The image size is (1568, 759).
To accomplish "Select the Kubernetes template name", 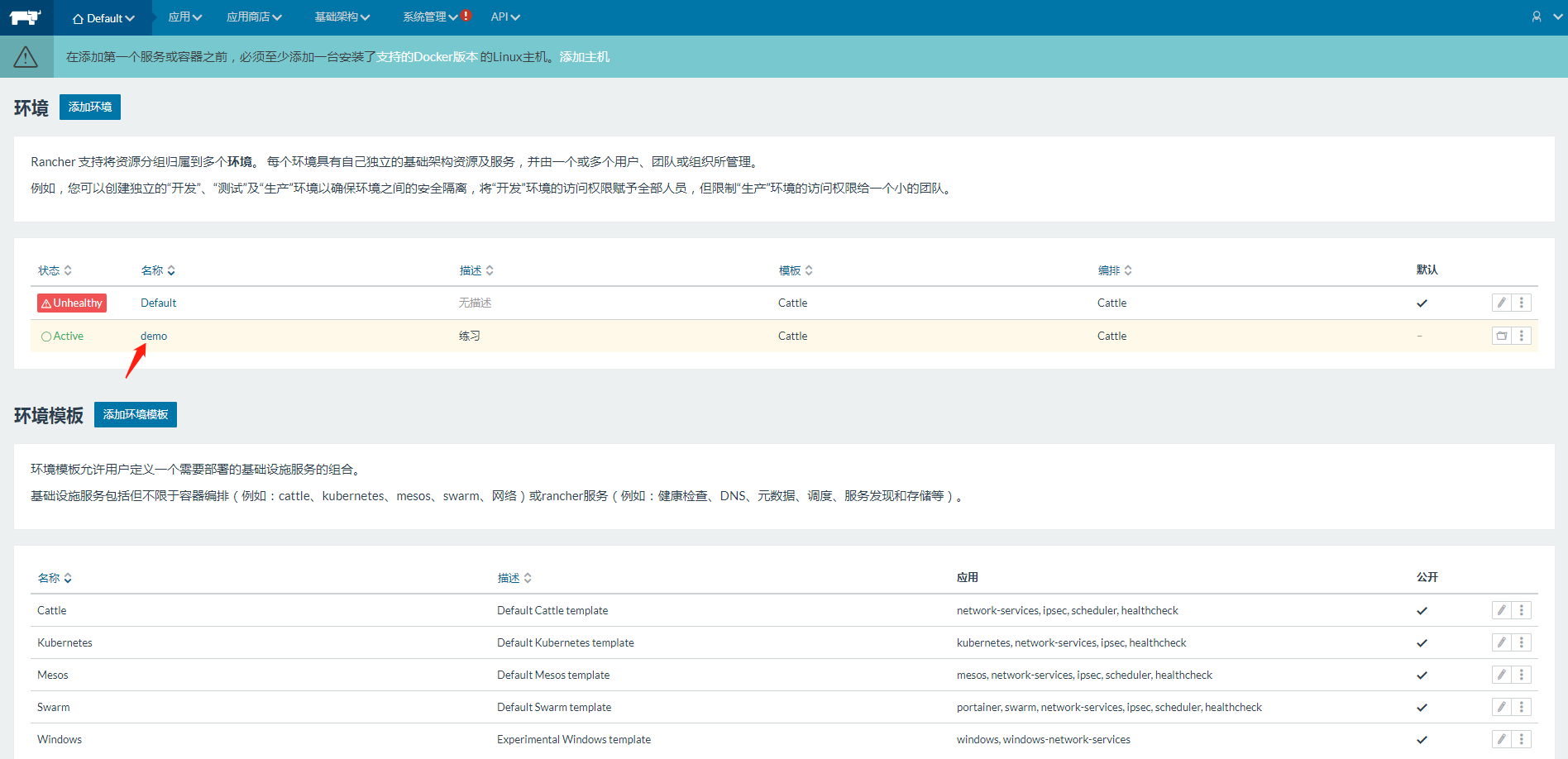I will [x=65, y=642].
